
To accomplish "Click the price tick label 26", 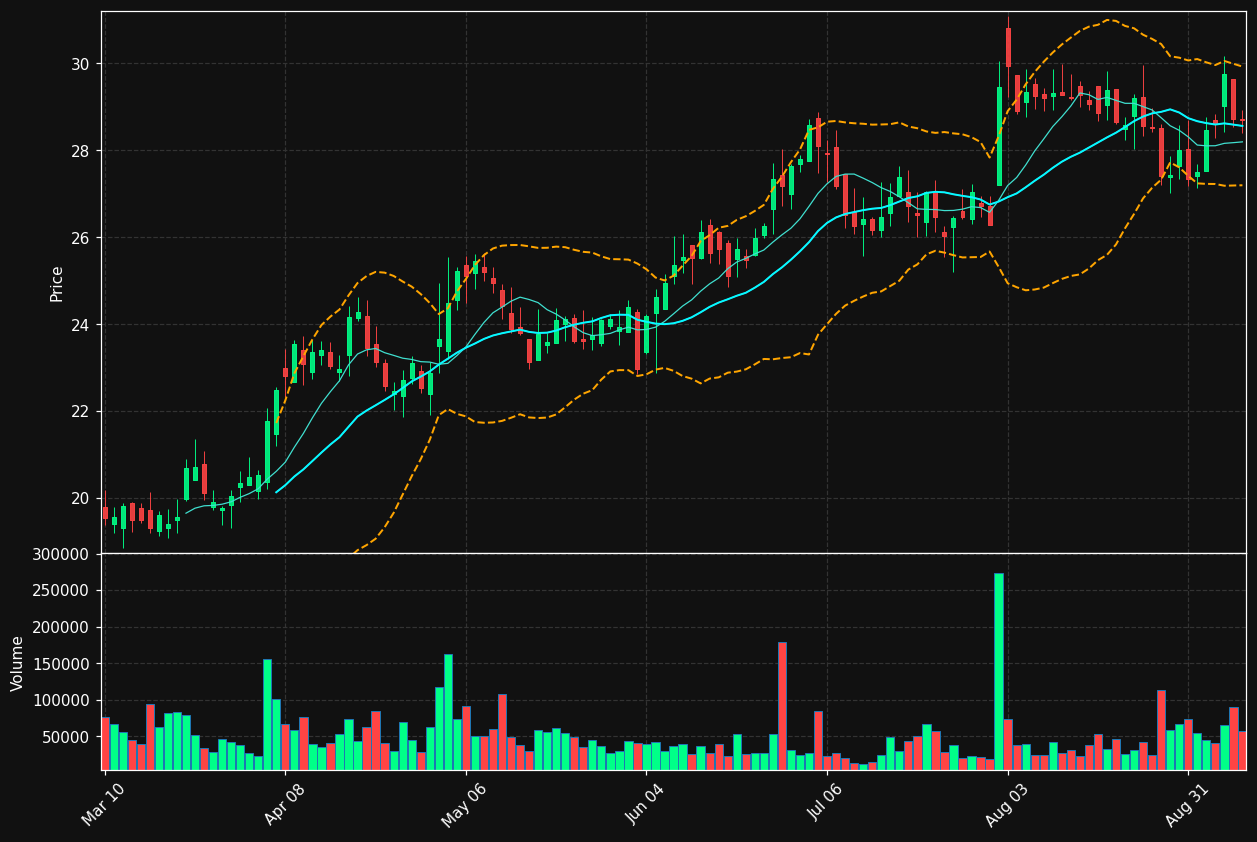I will 80,238.
